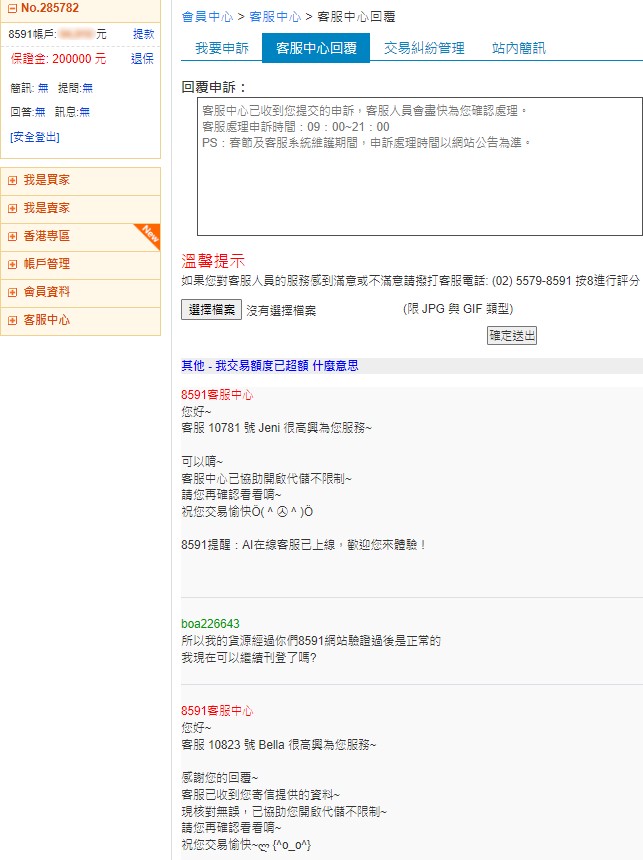643x860 pixels.
Task: Click the 客服 10781 號 Jeni line
Action: pos(277,428)
